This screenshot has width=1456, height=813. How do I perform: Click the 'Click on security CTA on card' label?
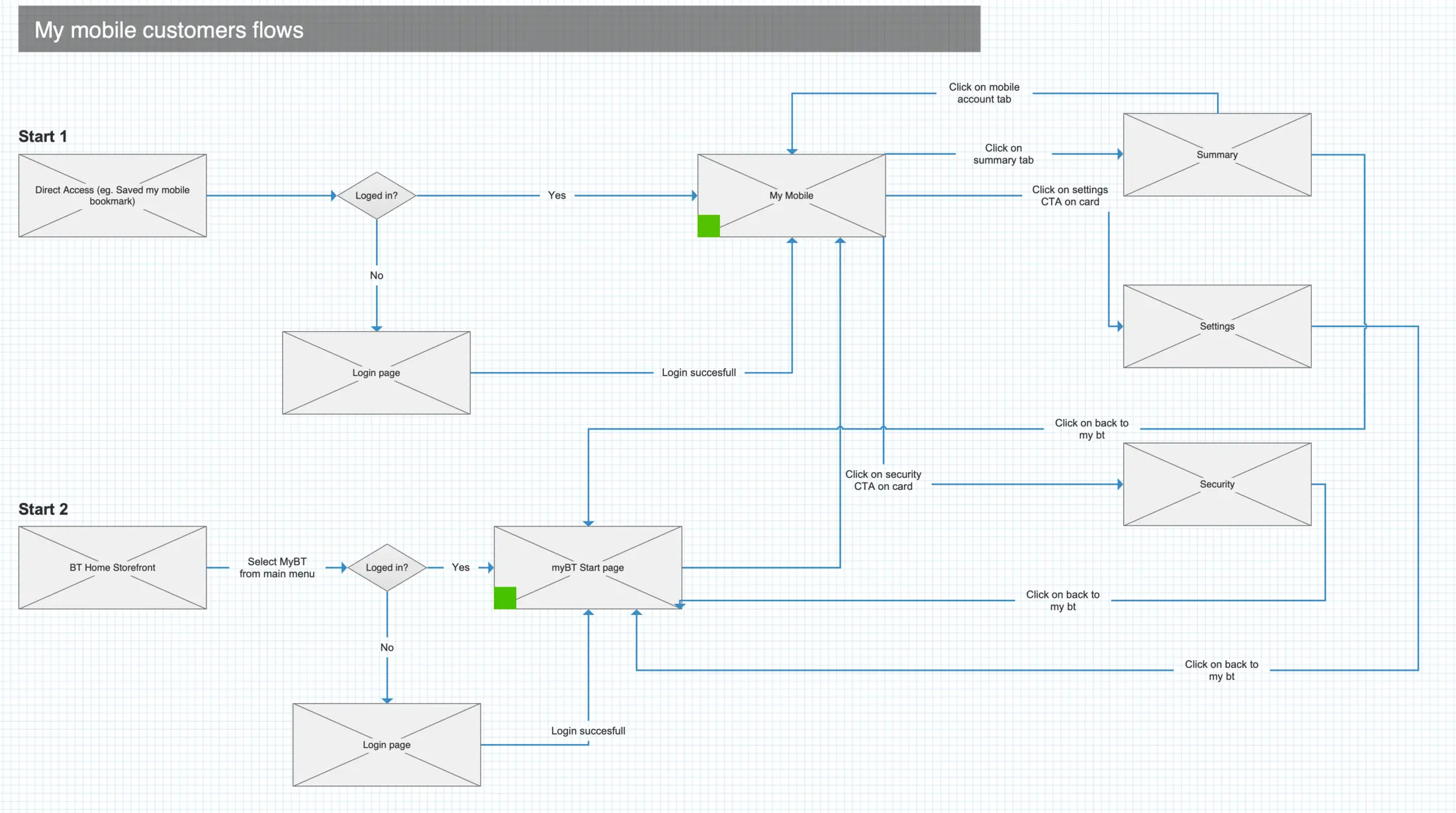(x=884, y=481)
